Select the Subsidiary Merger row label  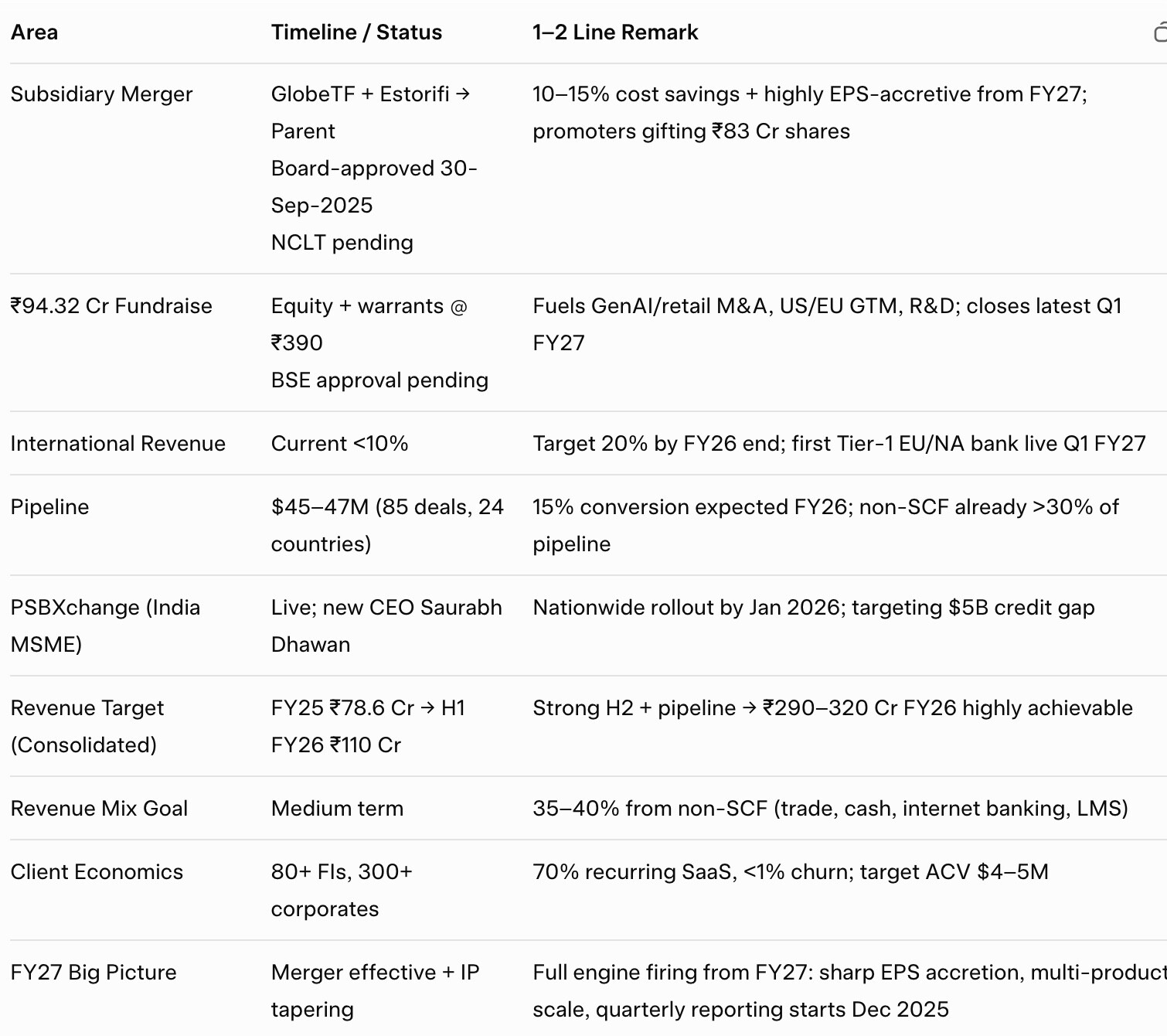[x=101, y=94]
